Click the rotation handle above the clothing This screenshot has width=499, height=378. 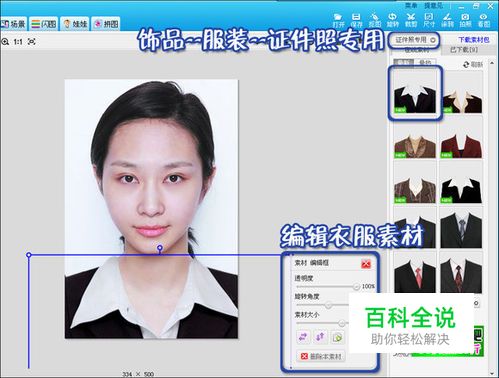[x=160, y=248]
